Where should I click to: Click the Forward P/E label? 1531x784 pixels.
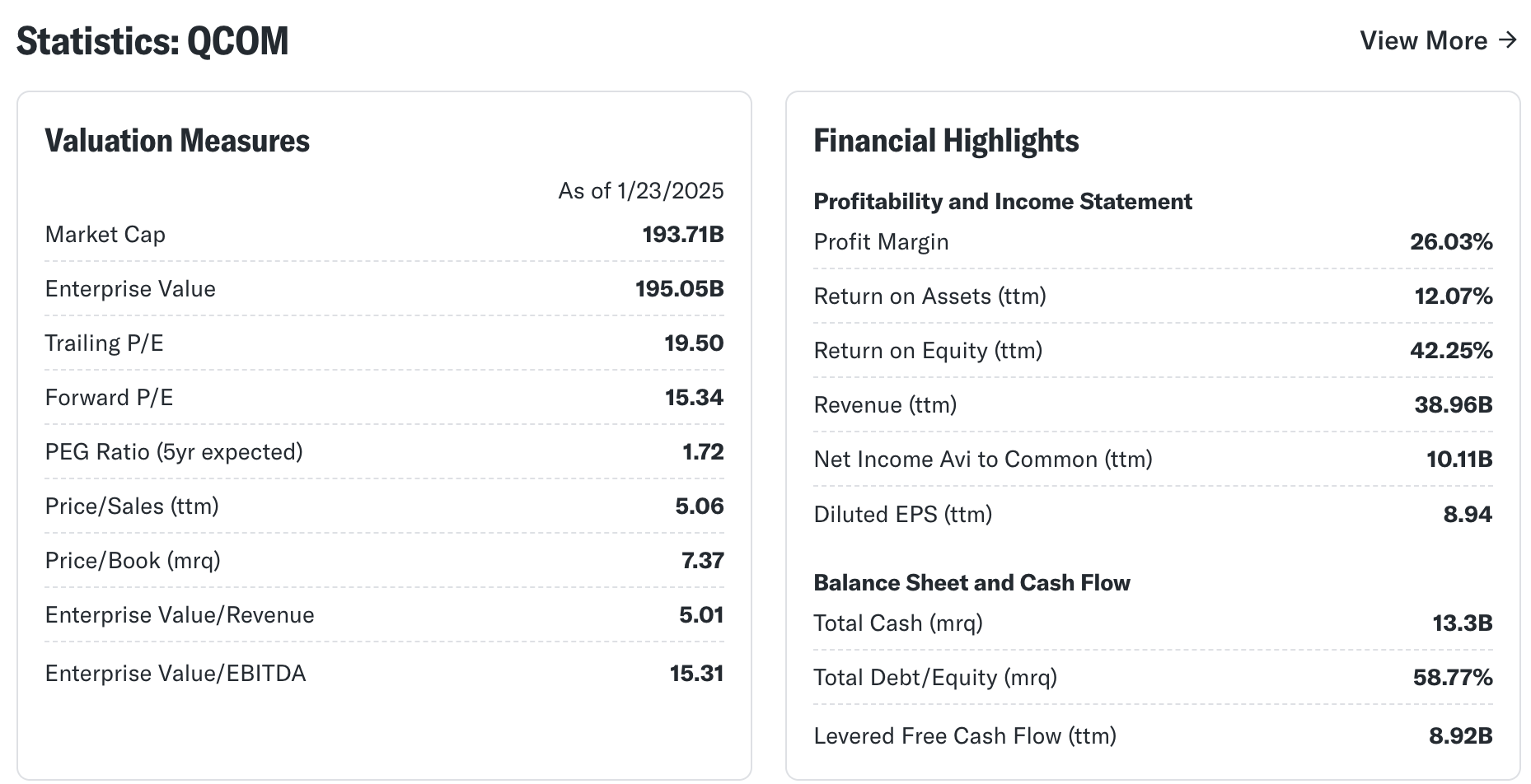(109, 398)
